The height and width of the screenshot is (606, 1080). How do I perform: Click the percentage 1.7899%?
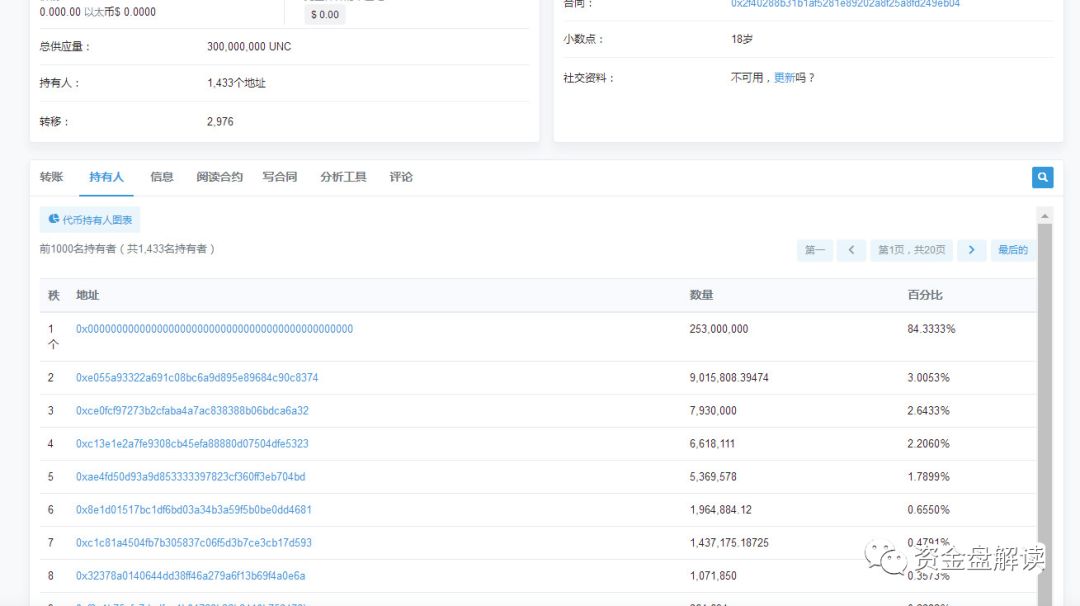(928, 477)
